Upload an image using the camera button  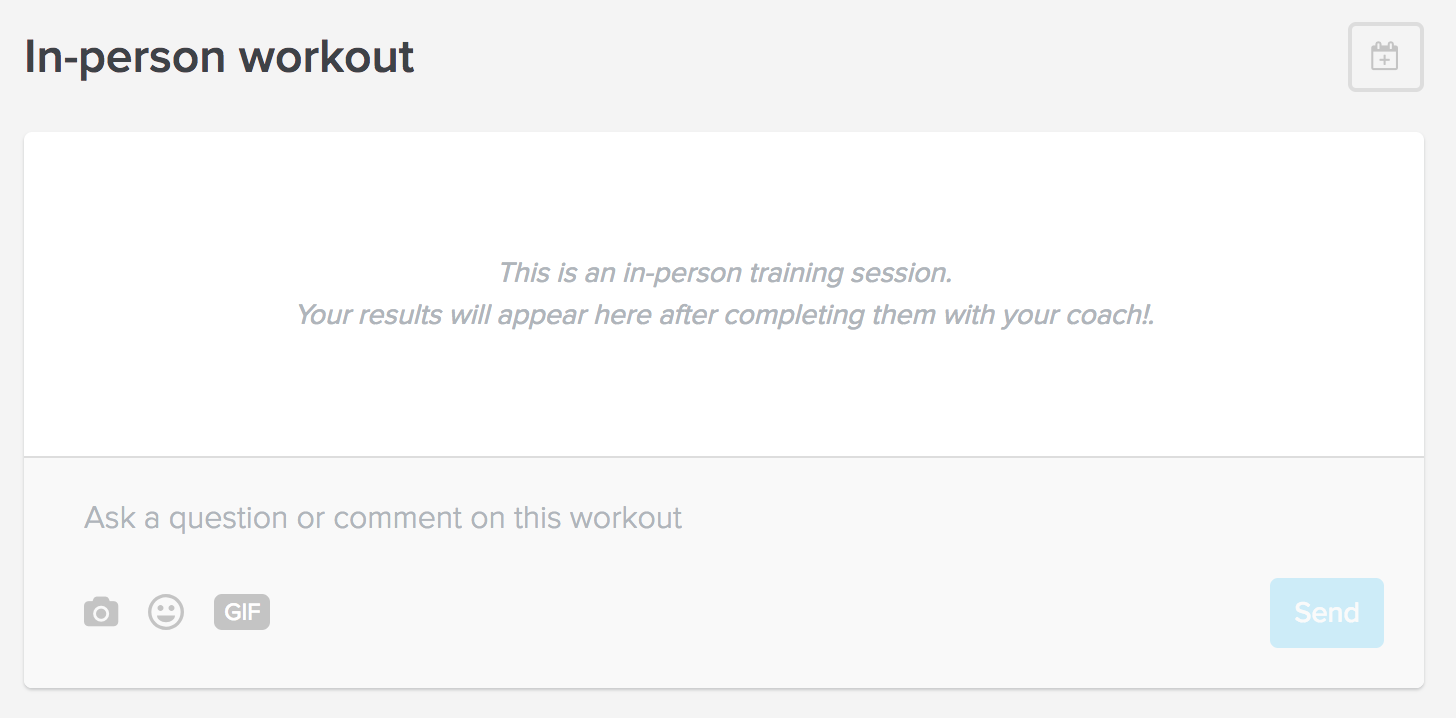click(101, 612)
